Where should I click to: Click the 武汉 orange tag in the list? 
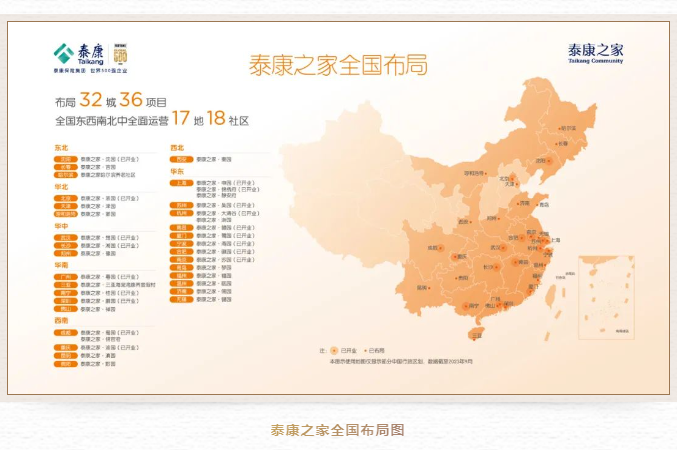[66, 238]
